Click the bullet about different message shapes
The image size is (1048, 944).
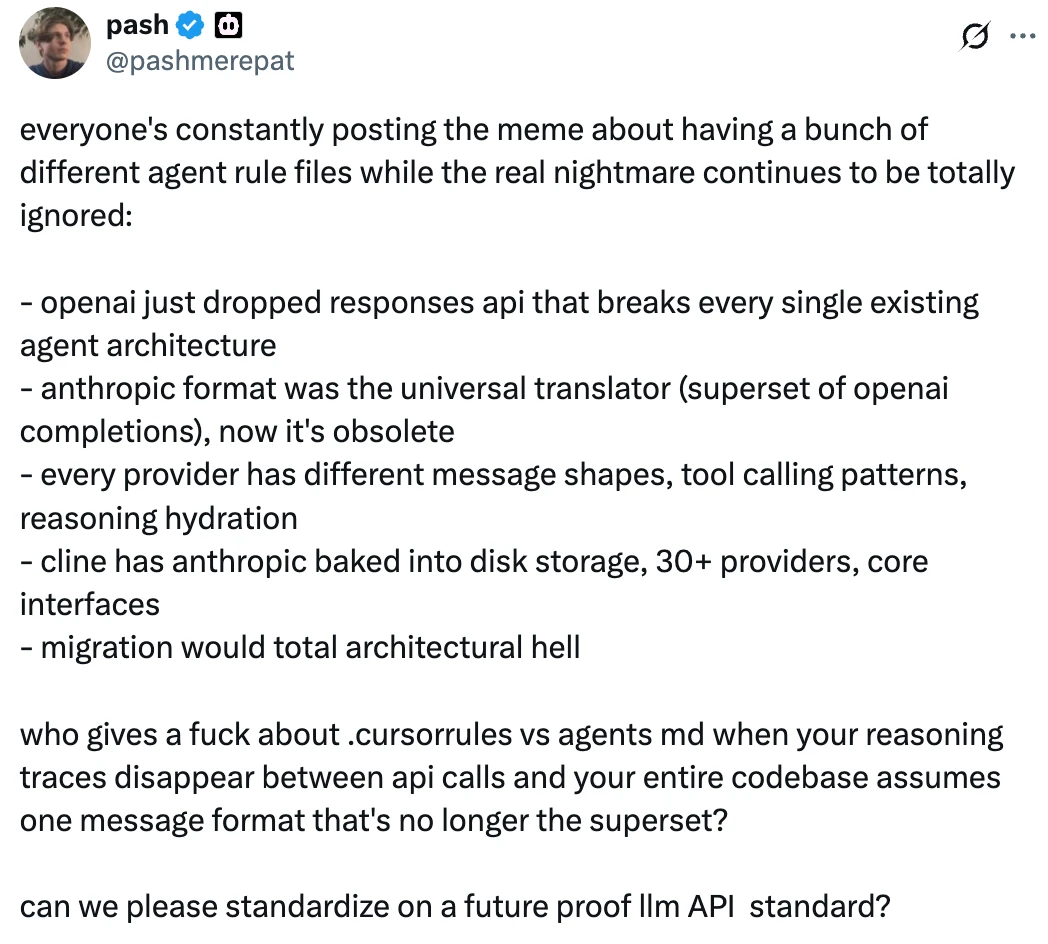494,475
